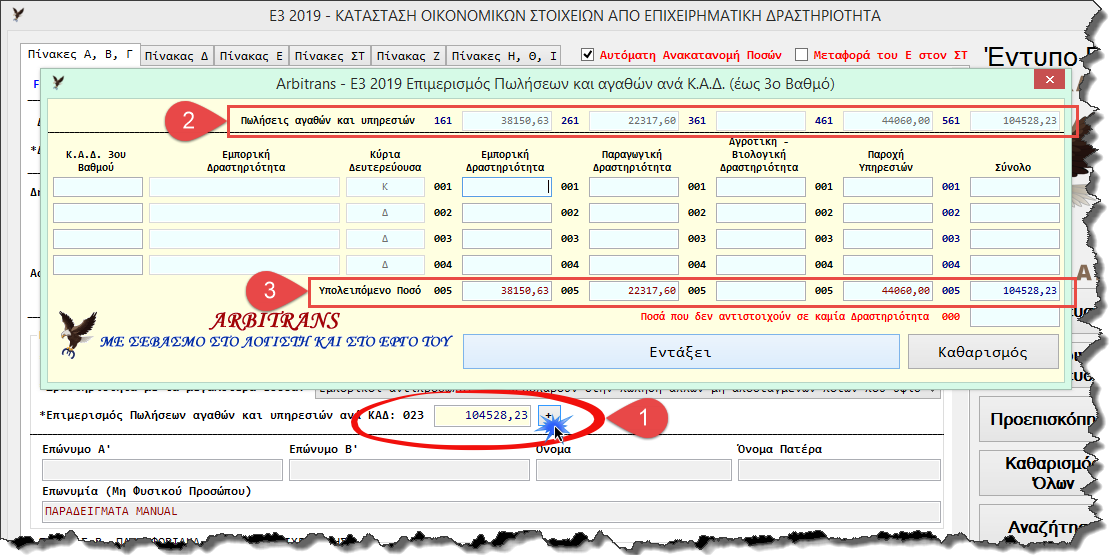
Task: Enable Μεταφορά του Ε στον ΣΤ checkbox
Action: (801, 54)
